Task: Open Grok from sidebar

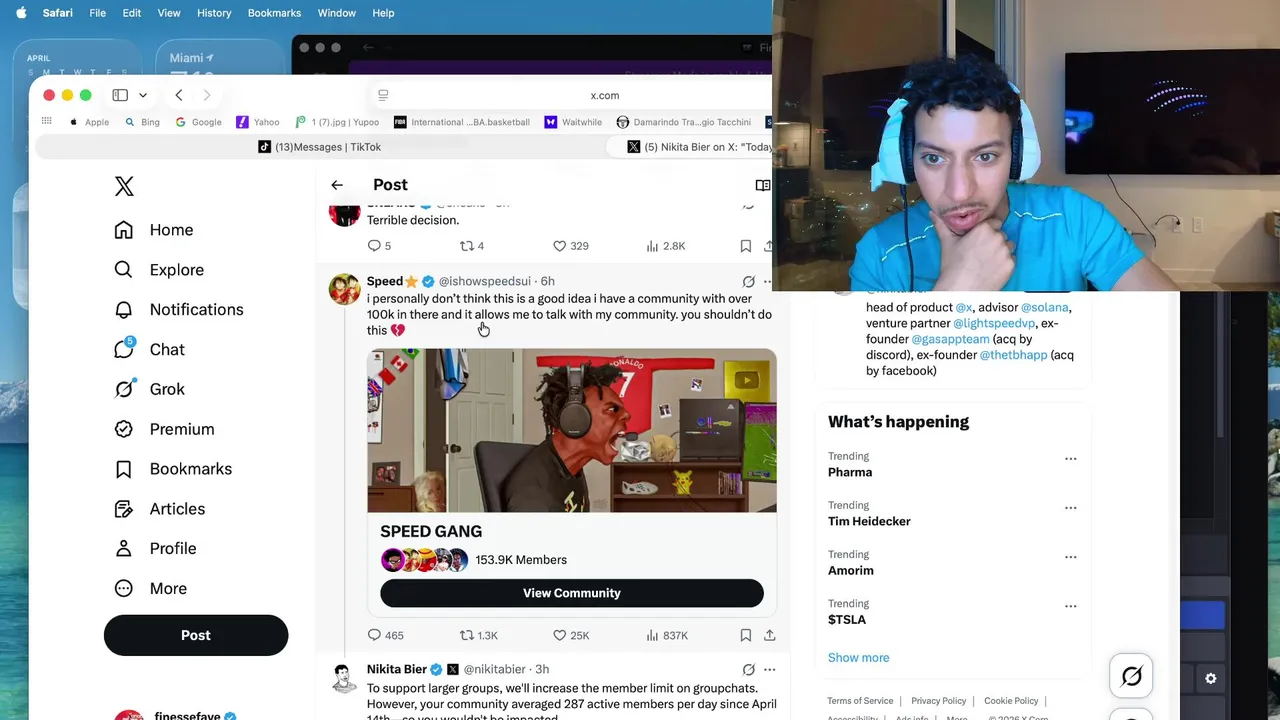Action: [150, 389]
